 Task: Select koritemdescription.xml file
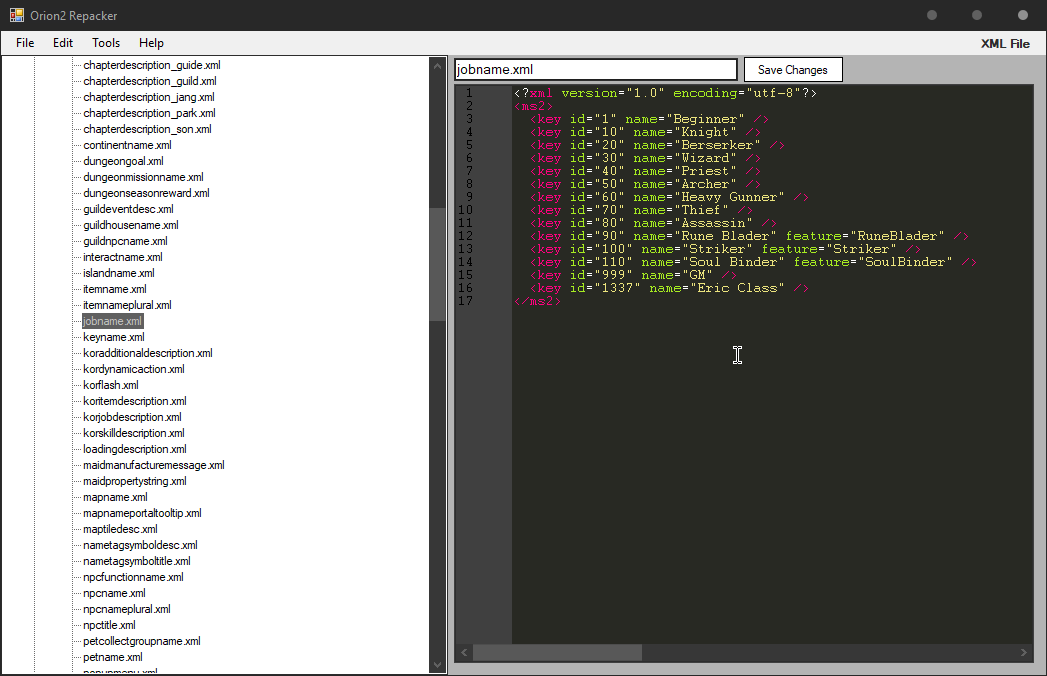pos(134,401)
